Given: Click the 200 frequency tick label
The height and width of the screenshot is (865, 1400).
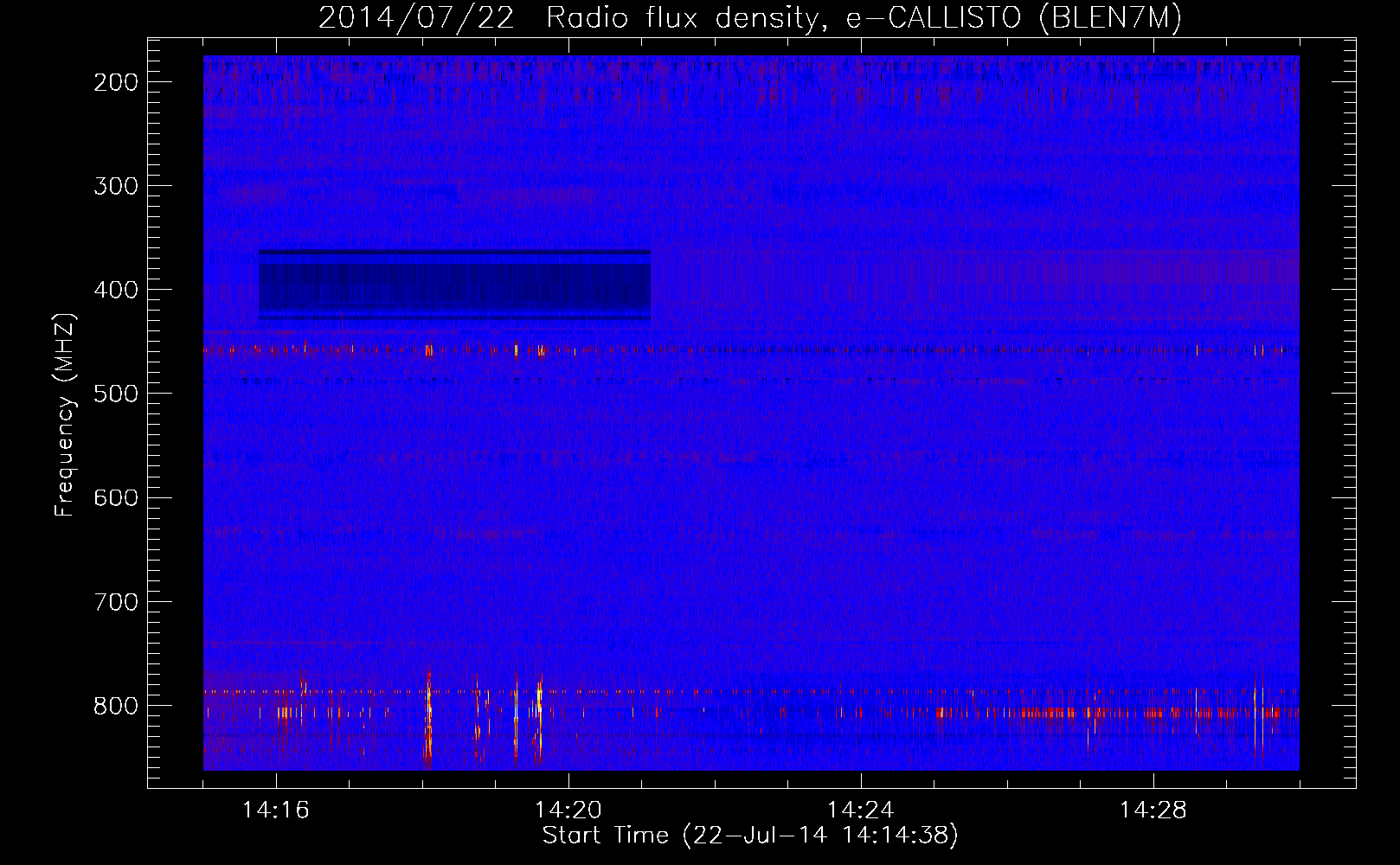Looking at the screenshot, I should click(x=115, y=82).
